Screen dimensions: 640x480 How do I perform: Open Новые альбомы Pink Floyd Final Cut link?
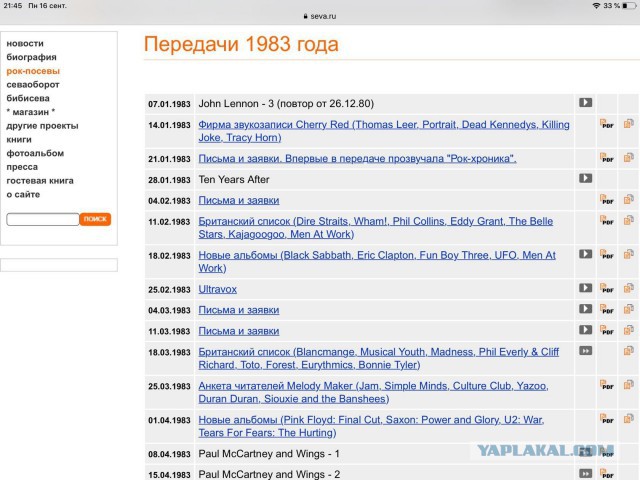click(x=371, y=426)
